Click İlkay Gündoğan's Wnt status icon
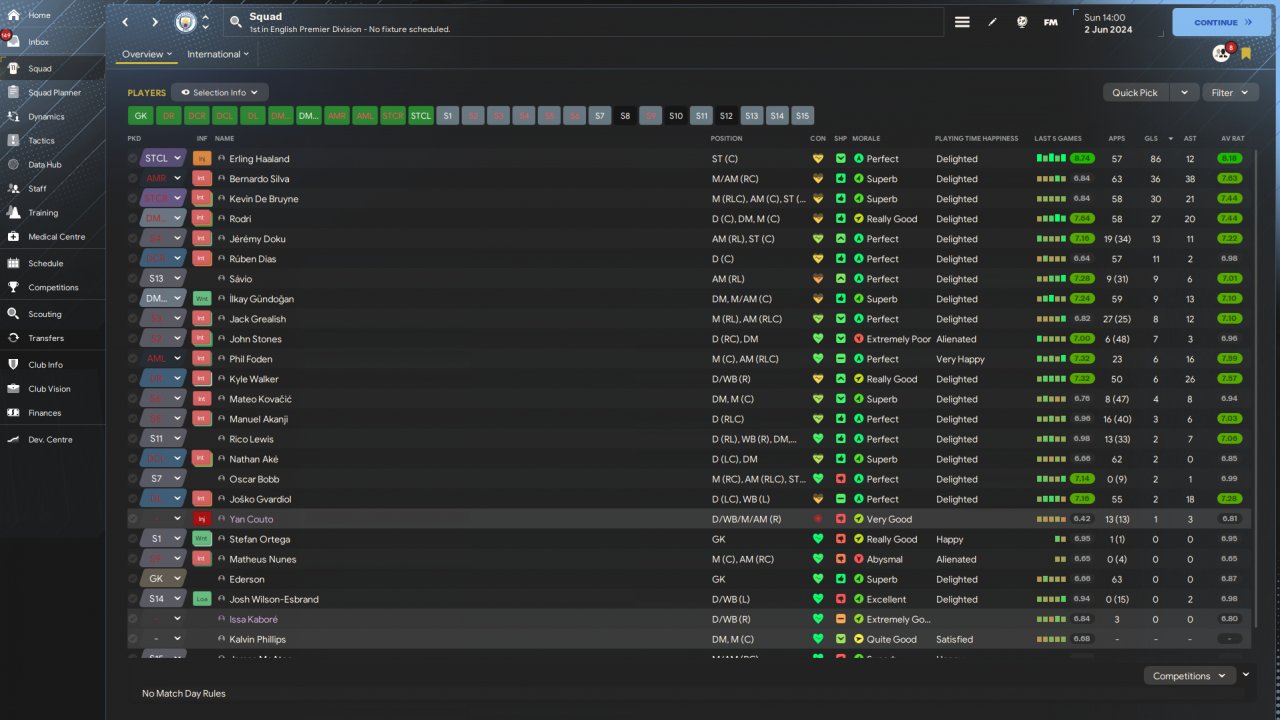1280x720 pixels. [201, 298]
